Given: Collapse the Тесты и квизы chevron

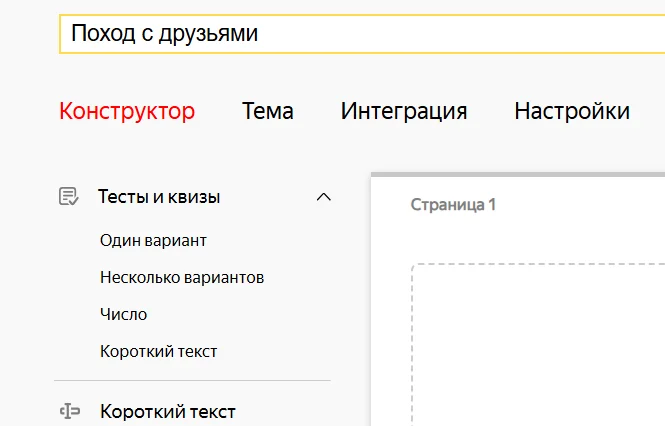Looking at the screenshot, I should tap(323, 197).
